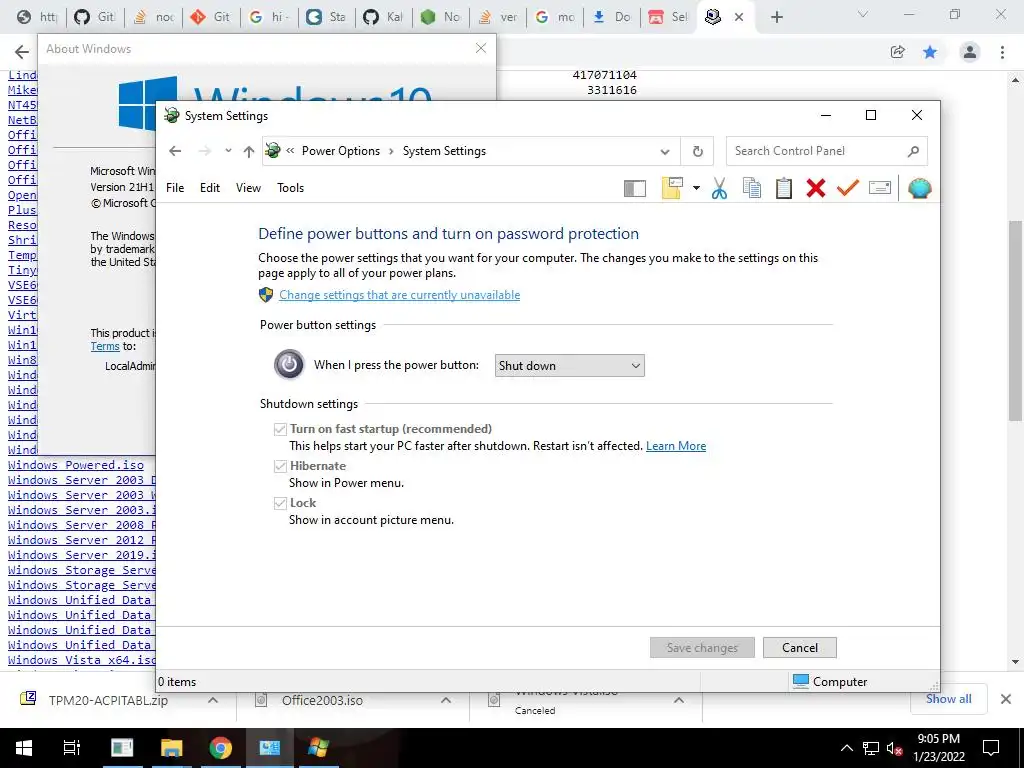Open a new Chrome tab

(776, 17)
